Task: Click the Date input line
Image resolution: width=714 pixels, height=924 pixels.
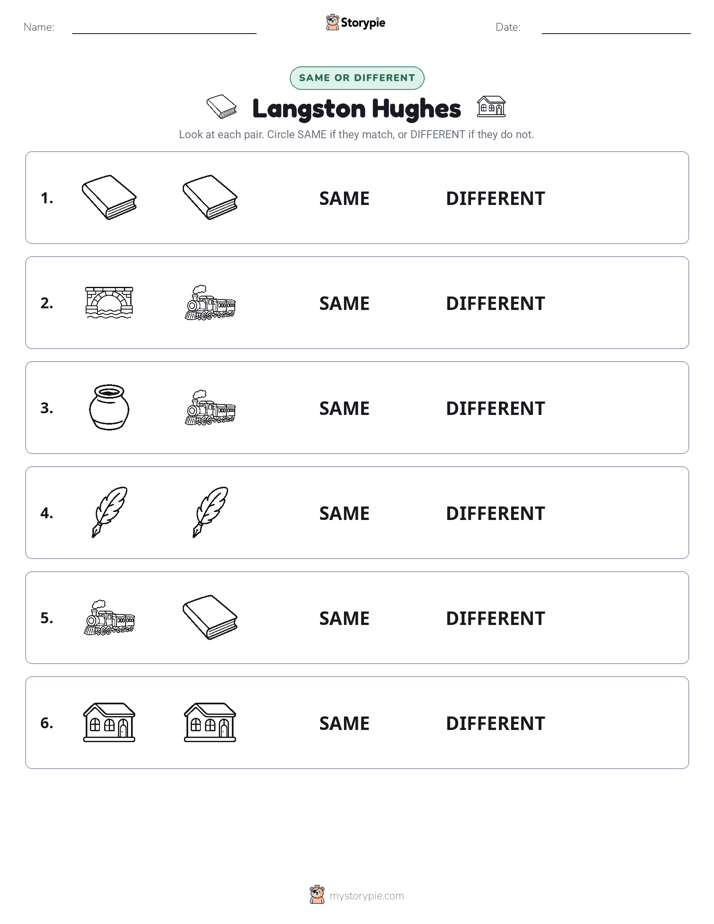Action: tap(616, 28)
